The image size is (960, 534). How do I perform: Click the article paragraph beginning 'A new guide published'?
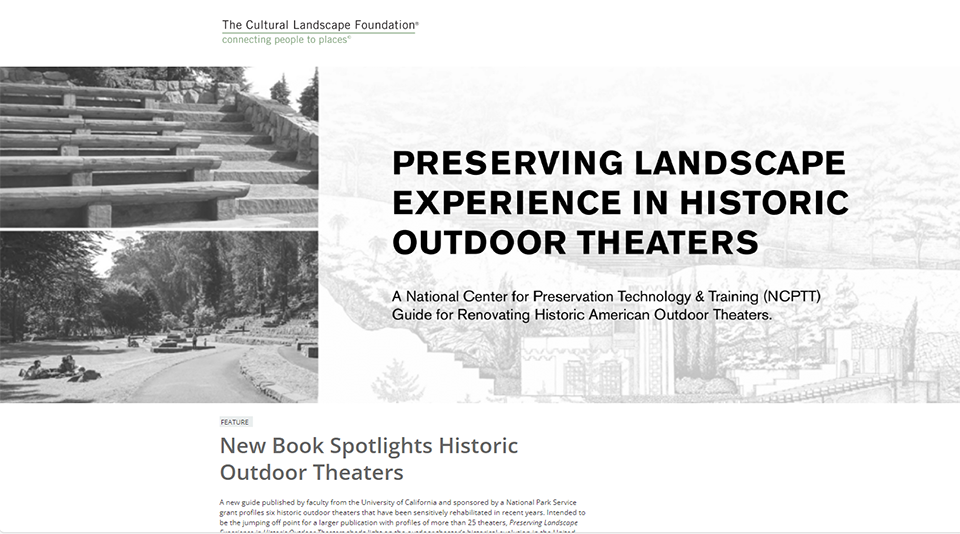402,516
